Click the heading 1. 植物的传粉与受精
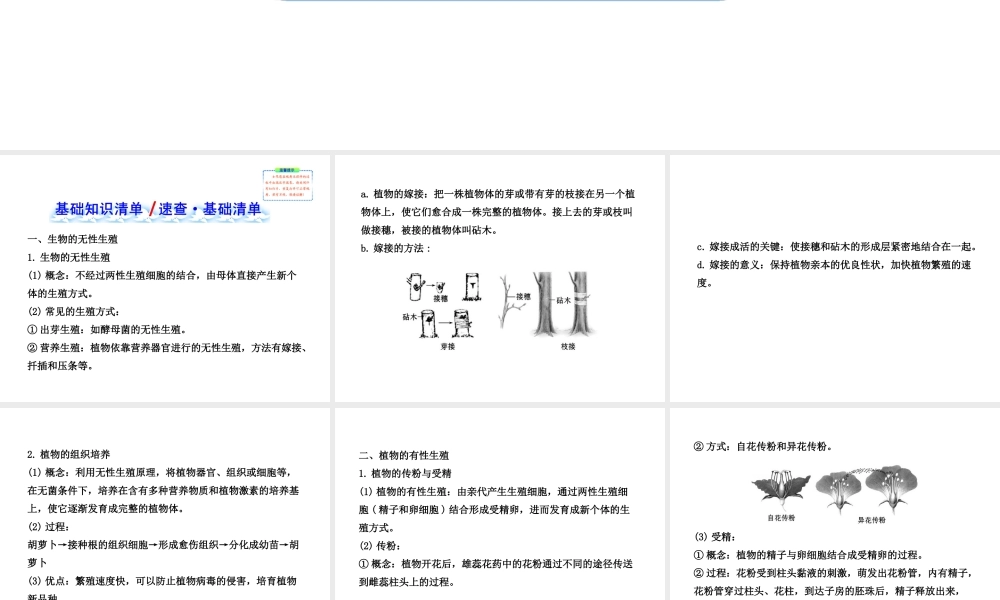This screenshot has width=1000, height=600. click(405, 474)
